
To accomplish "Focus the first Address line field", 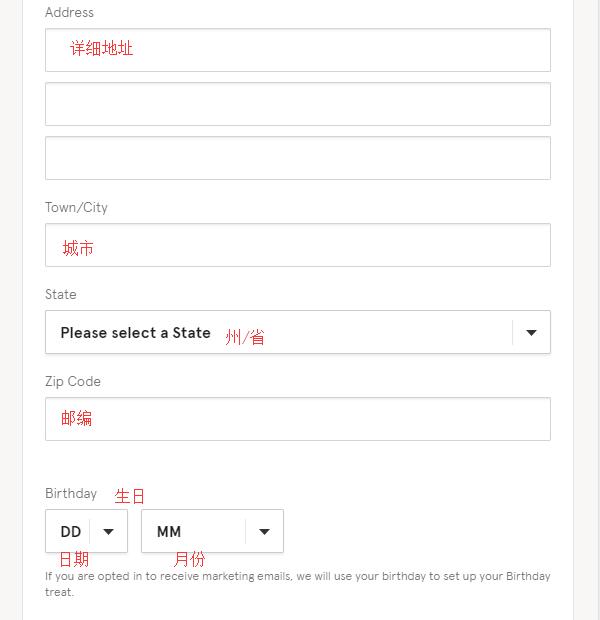I will 298,50.
